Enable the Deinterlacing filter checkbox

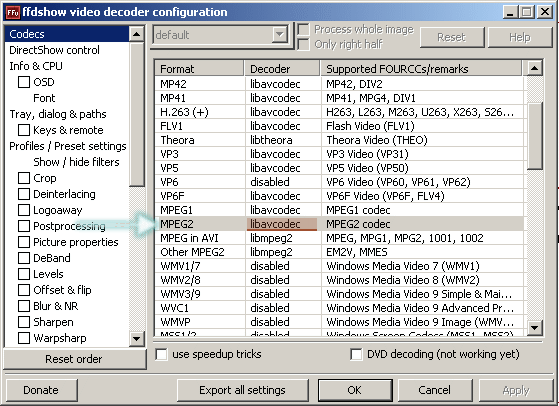pyautogui.click(x=24, y=194)
